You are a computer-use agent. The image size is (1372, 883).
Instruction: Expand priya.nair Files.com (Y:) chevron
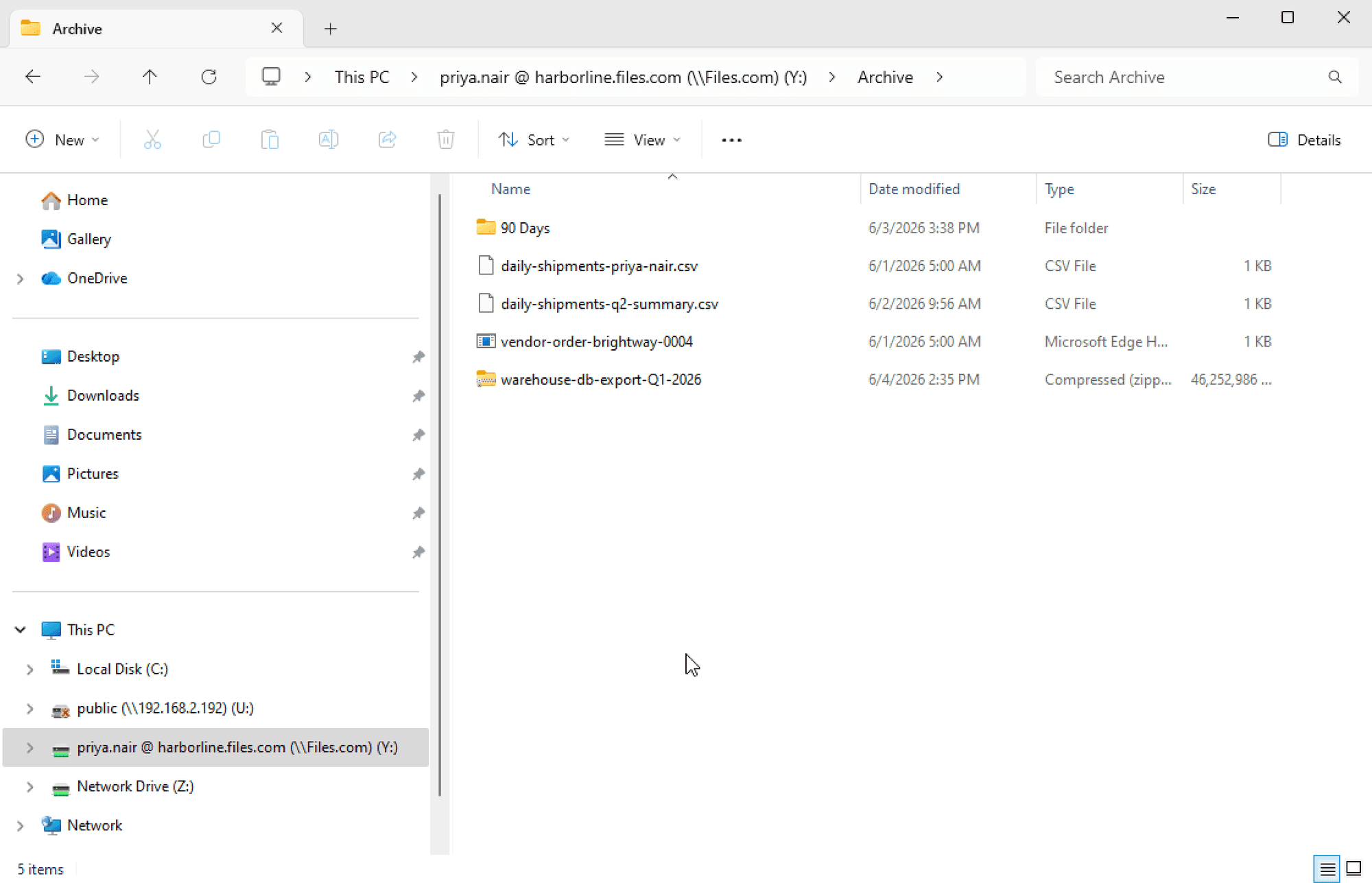point(29,747)
